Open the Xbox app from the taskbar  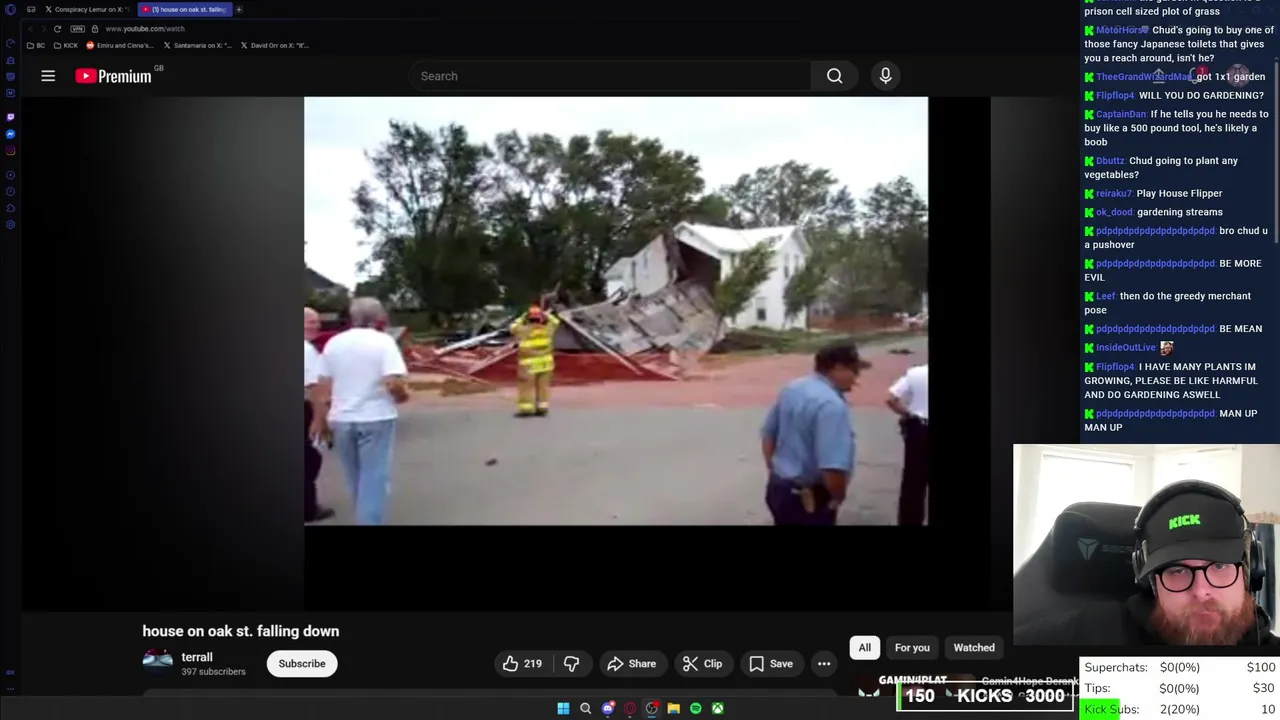717,708
